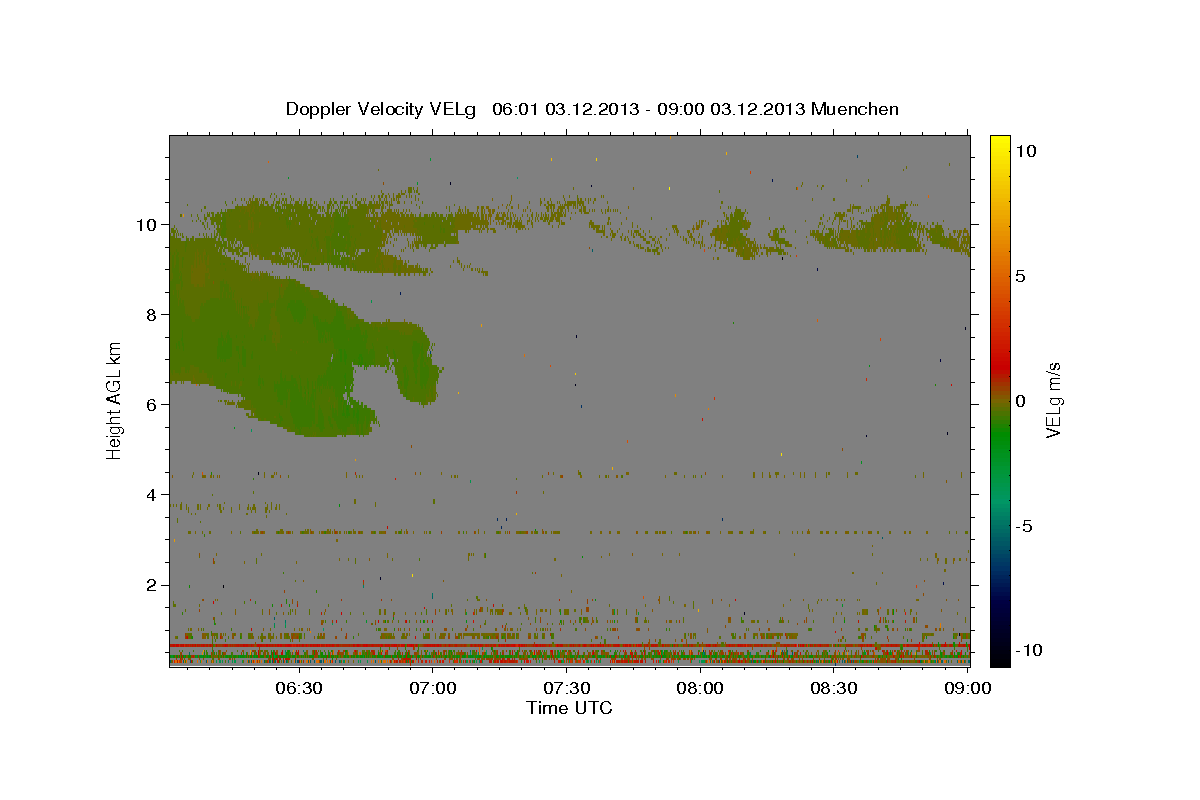The width and height of the screenshot is (1200, 800).
Task: Click the '07:30' time axis label
Action: 567,688
